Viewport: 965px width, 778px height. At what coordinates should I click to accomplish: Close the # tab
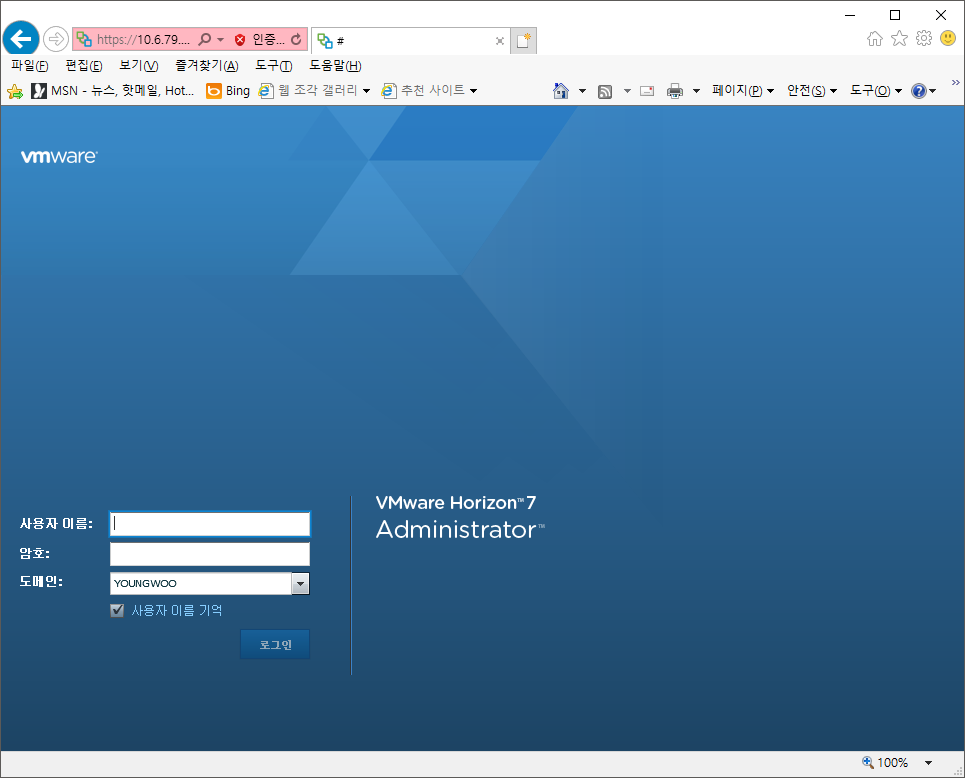click(x=500, y=41)
